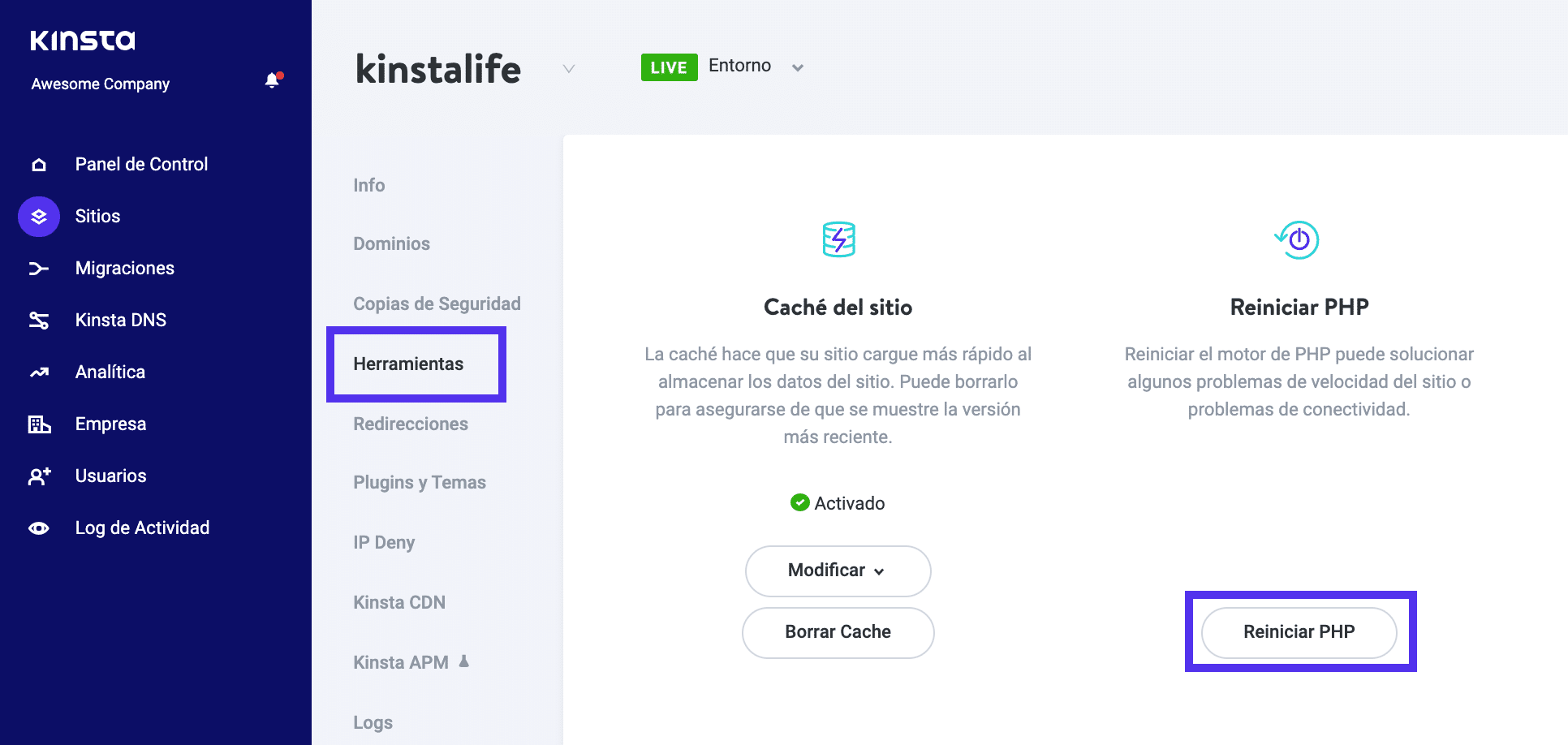This screenshot has width=1568, height=745.
Task: Open the Entorno environment selector
Action: [797, 67]
